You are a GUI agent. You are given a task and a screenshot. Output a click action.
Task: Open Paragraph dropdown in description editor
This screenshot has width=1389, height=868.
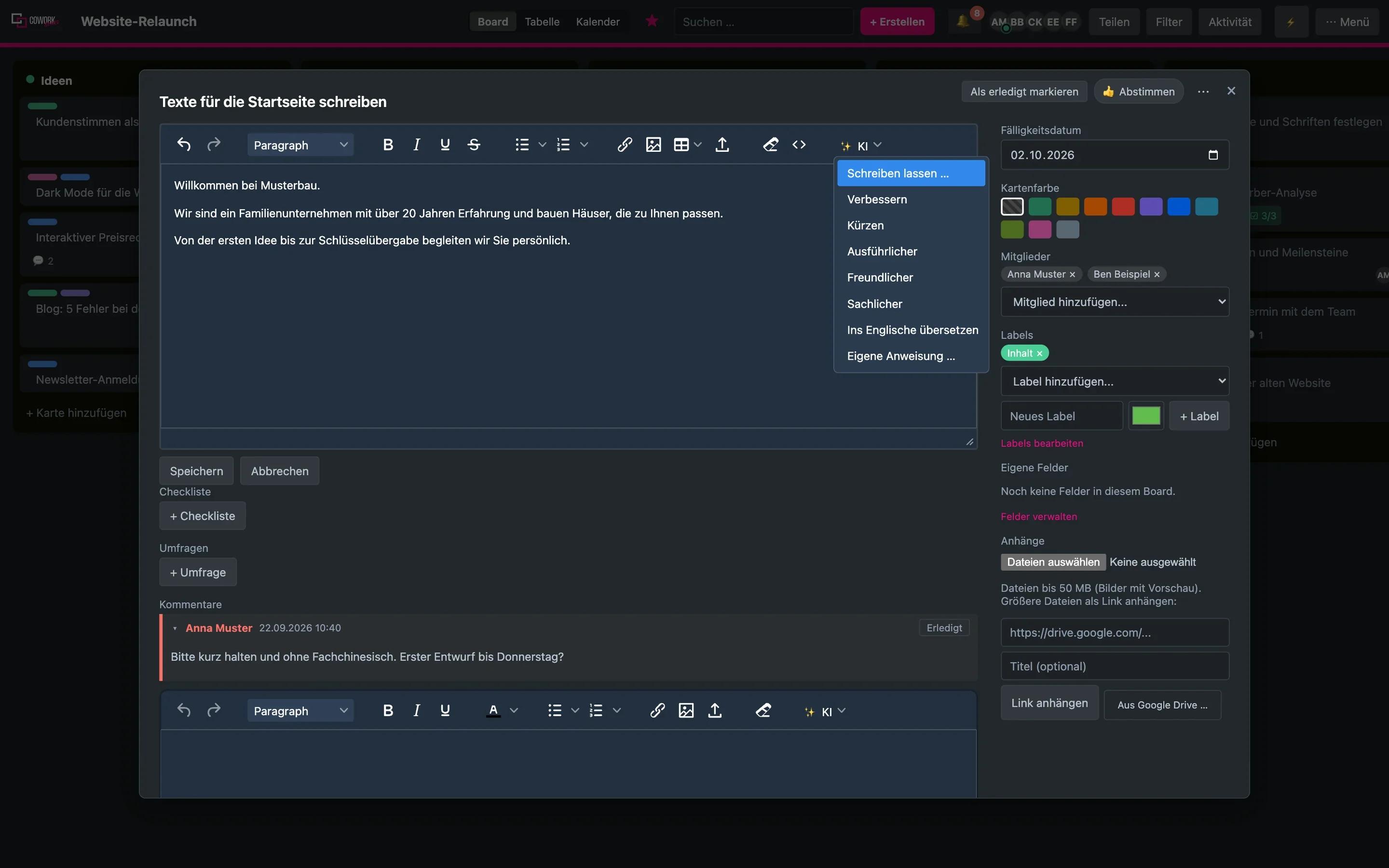[x=300, y=145]
